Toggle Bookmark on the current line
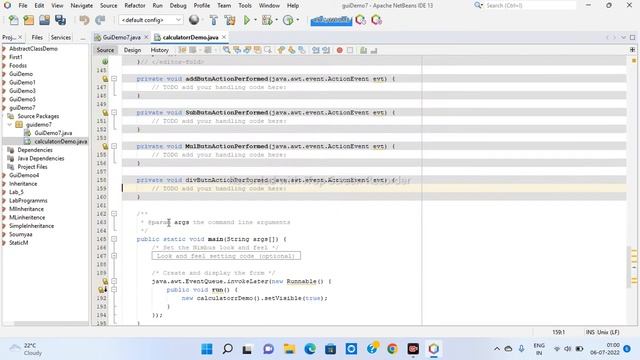Image resolution: width=640 pixels, height=360 pixels. [302, 50]
